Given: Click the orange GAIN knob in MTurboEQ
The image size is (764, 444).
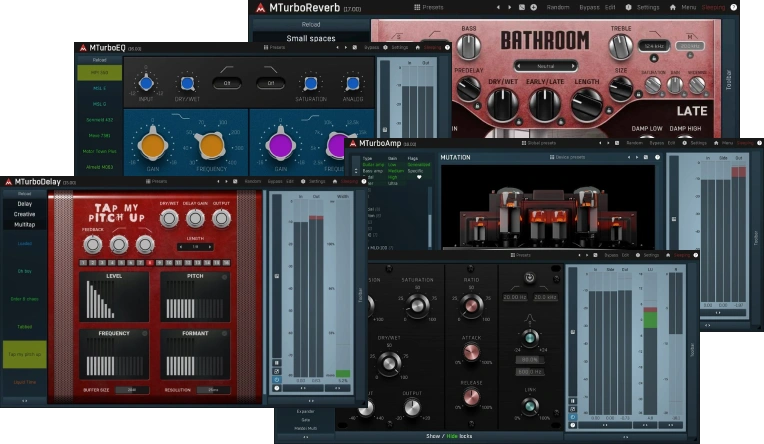Looking at the screenshot, I should point(153,146).
